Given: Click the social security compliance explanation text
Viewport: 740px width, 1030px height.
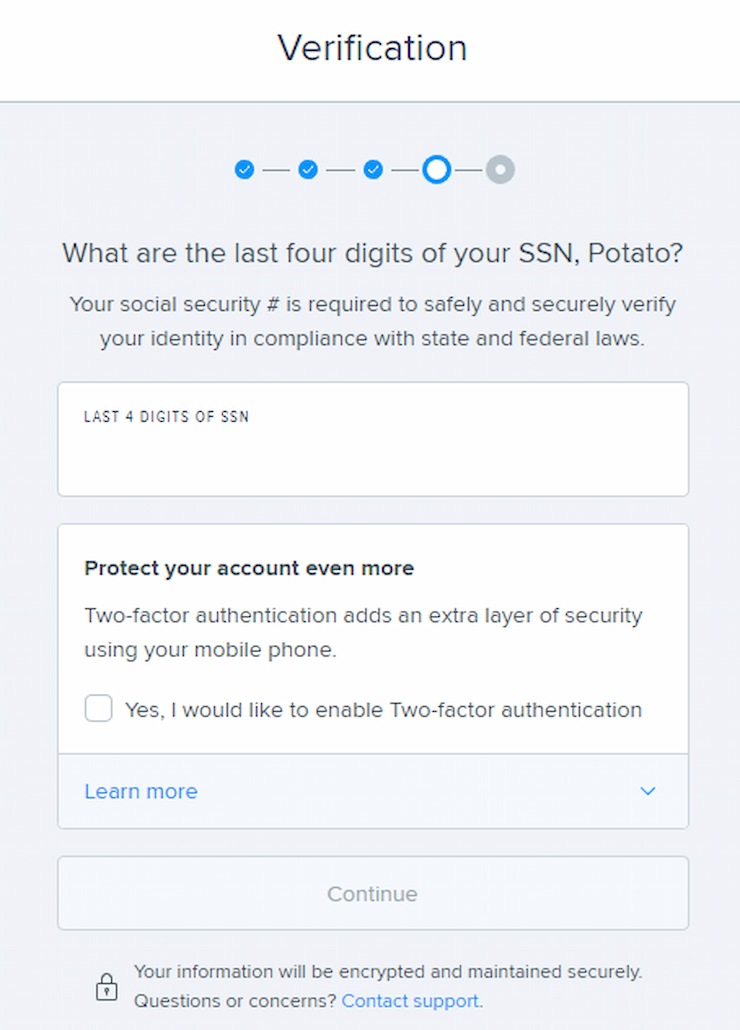Looking at the screenshot, I should (372, 321).
